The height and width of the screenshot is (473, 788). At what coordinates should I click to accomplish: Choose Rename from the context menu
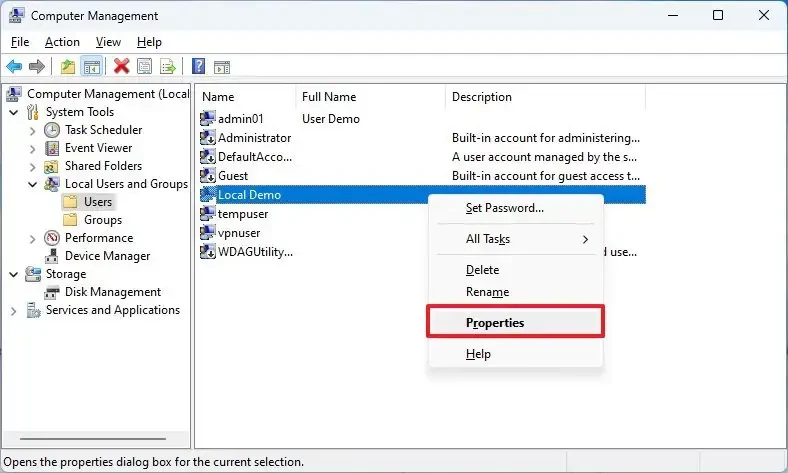(x=516, y=292)
